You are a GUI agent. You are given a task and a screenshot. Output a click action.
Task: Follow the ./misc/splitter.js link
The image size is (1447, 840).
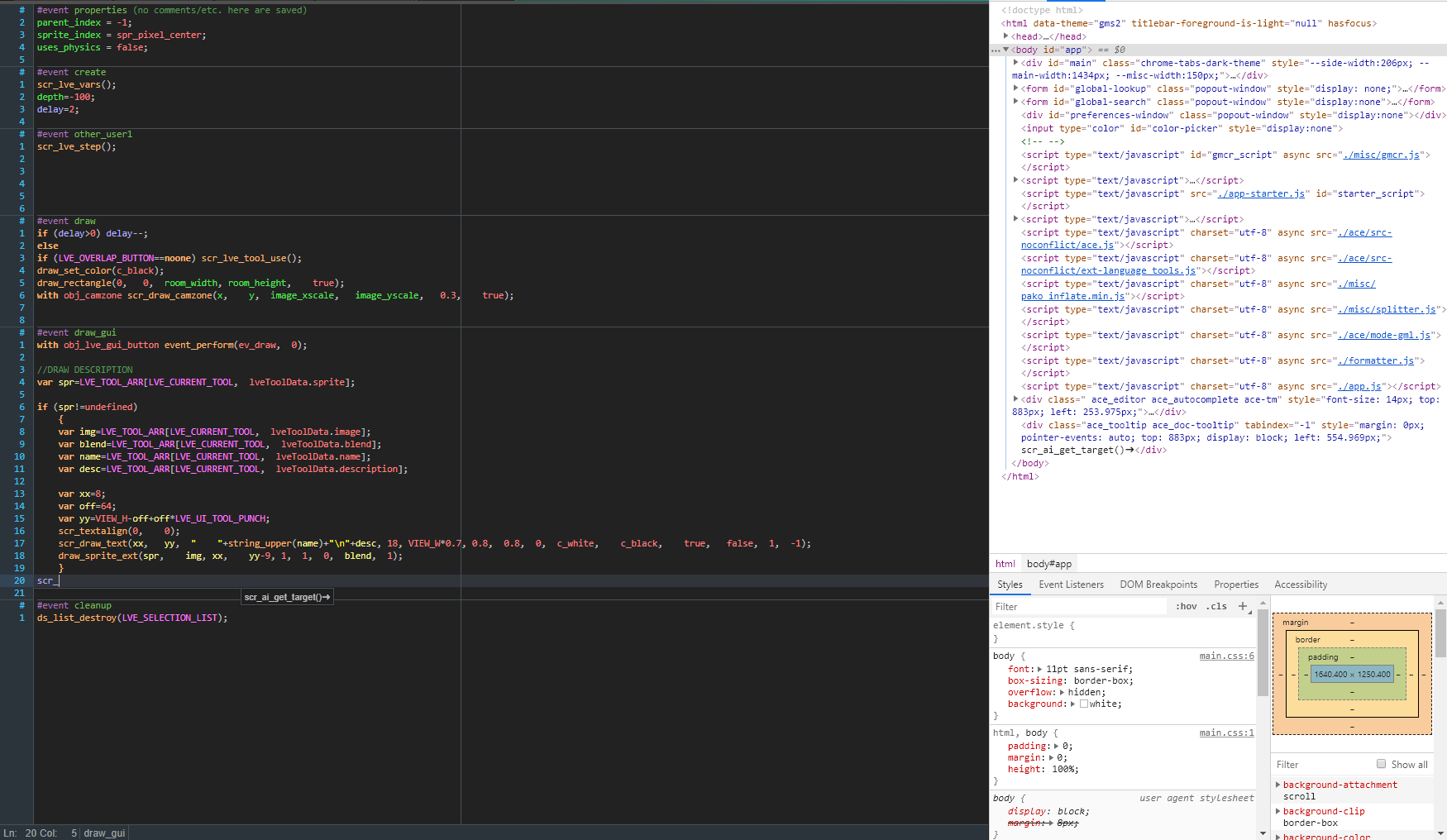[x=1387, y=309]
